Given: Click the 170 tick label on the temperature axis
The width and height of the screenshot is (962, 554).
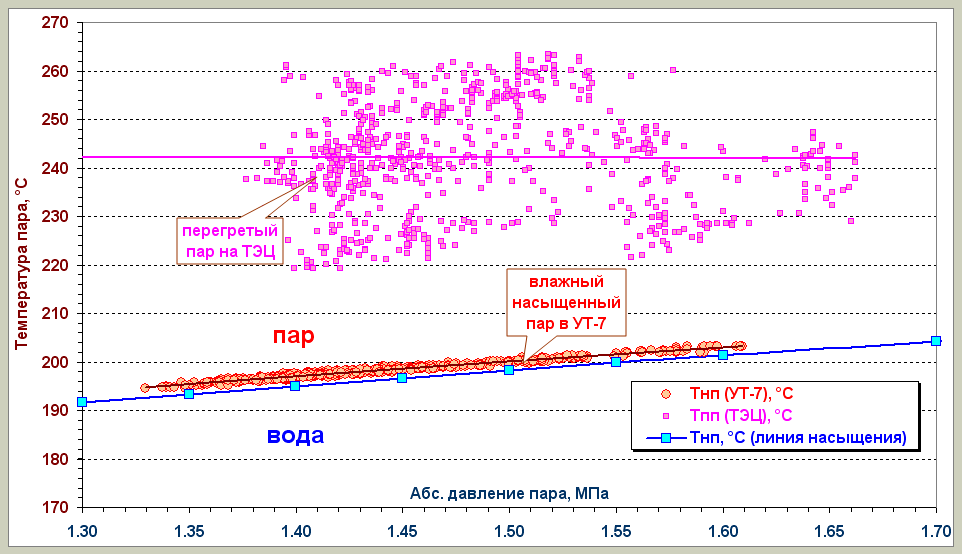Looking at the screenshot, I should click(56, 507).
